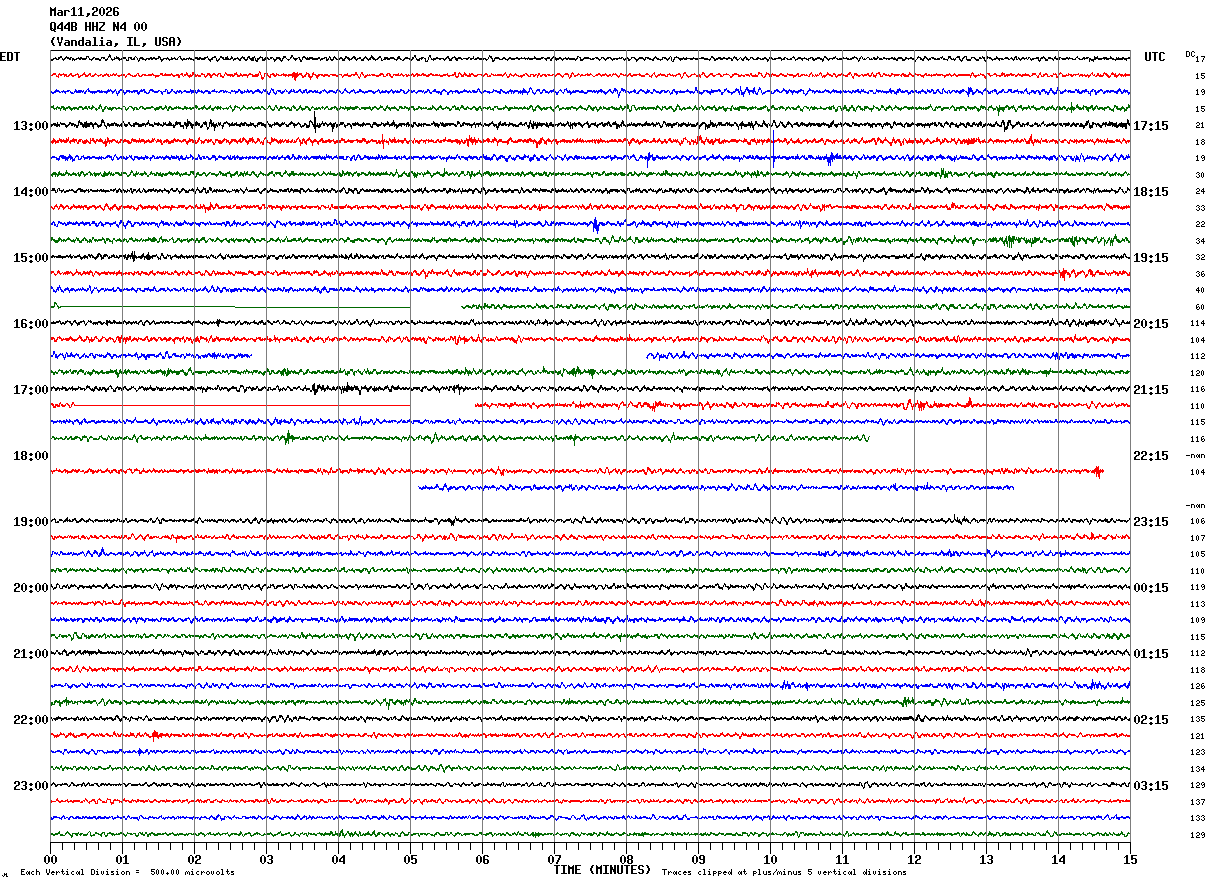Screen dimensions: 1210x886
Task: Select the DC offset value 60
Action: click(1199, 307)
